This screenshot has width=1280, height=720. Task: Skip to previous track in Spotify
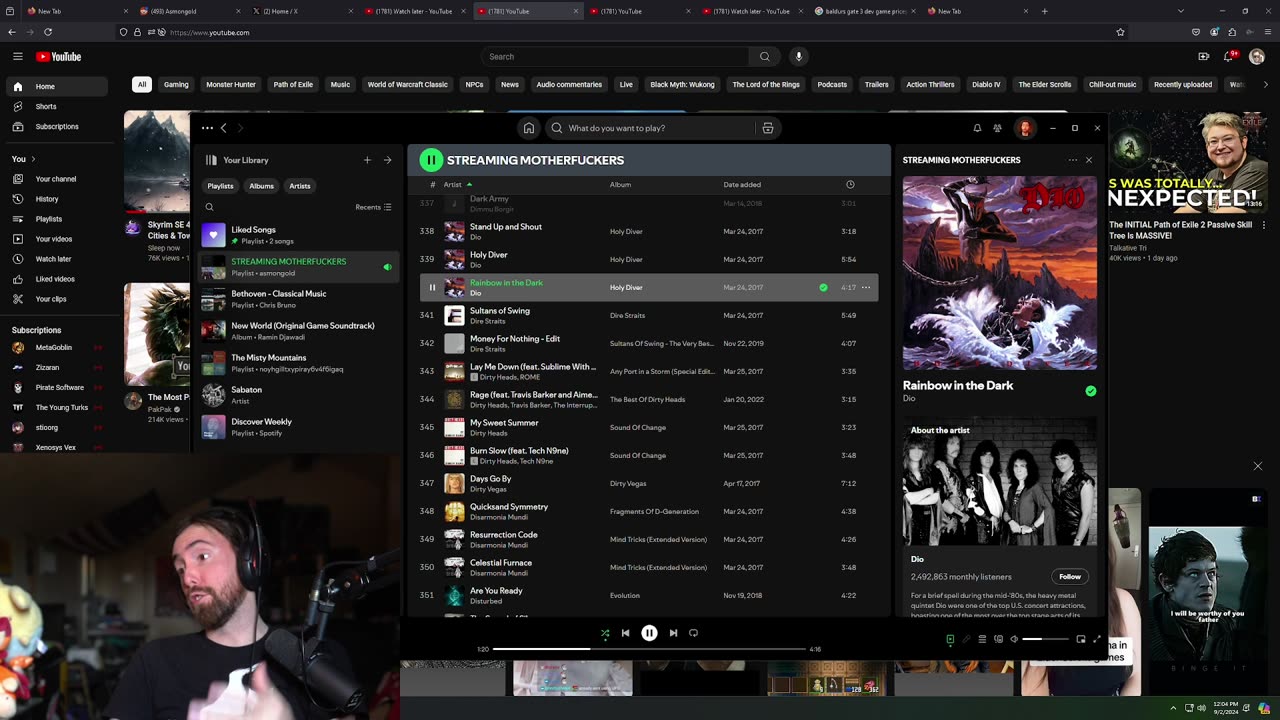point(625,633)
